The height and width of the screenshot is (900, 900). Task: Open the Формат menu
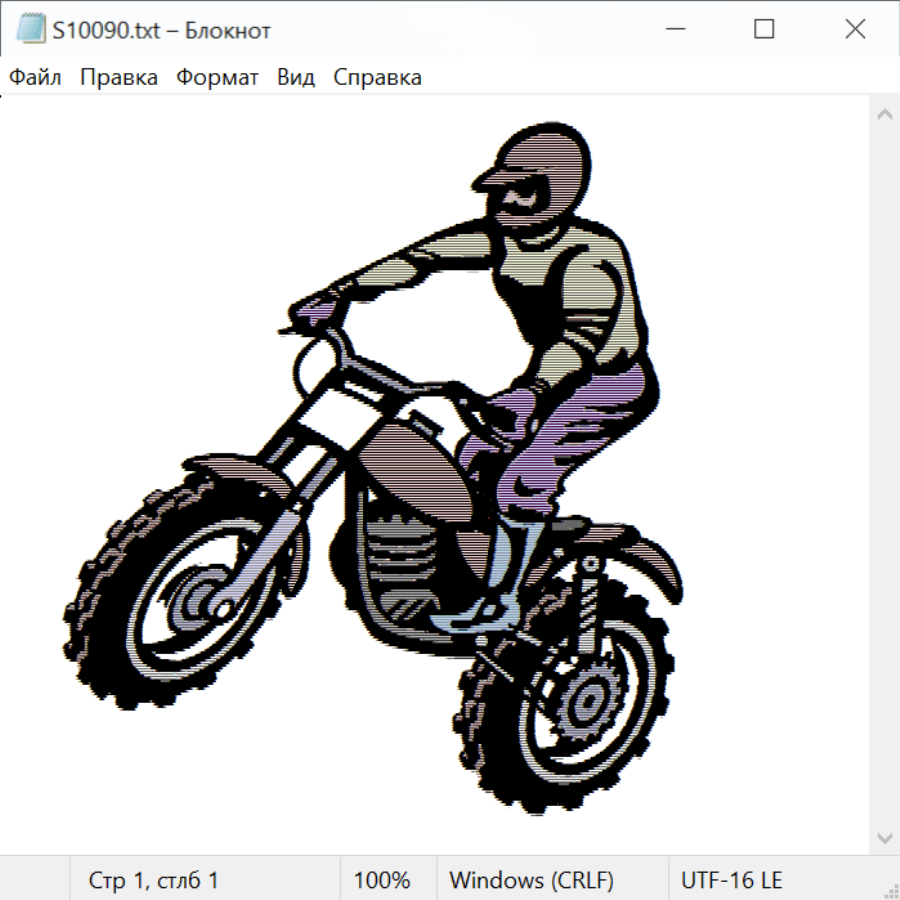217,77
